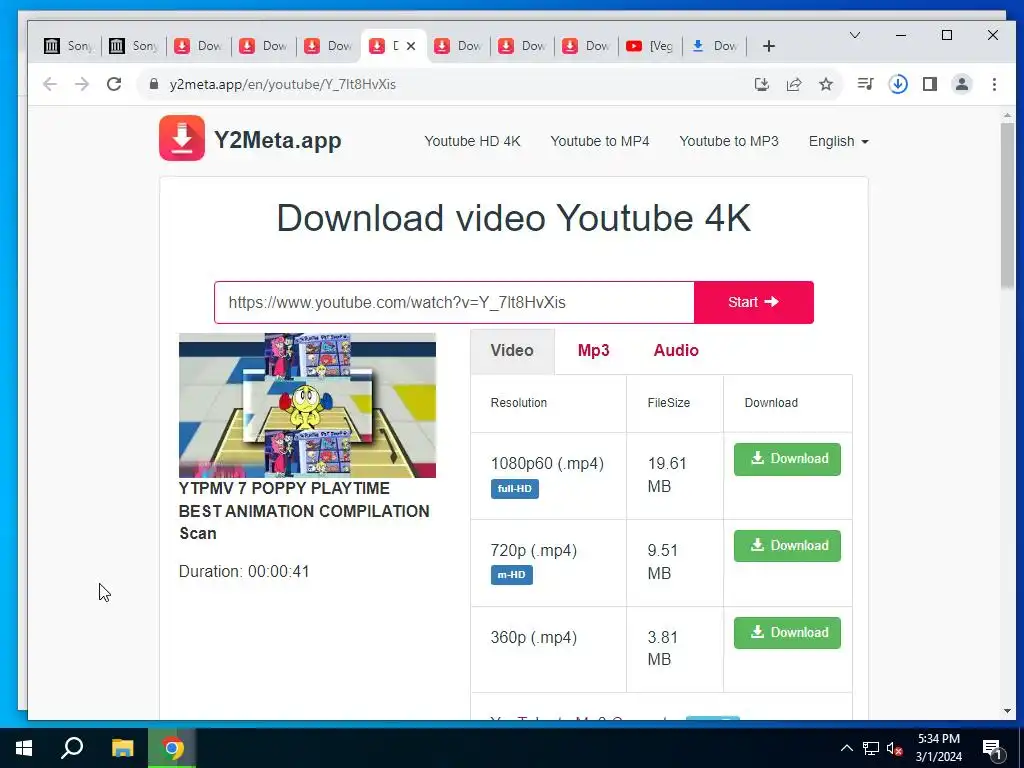The height and width of the screenshot is (768, 1024).
Task: Click the share page icon
Action: [x=793, y=84]
